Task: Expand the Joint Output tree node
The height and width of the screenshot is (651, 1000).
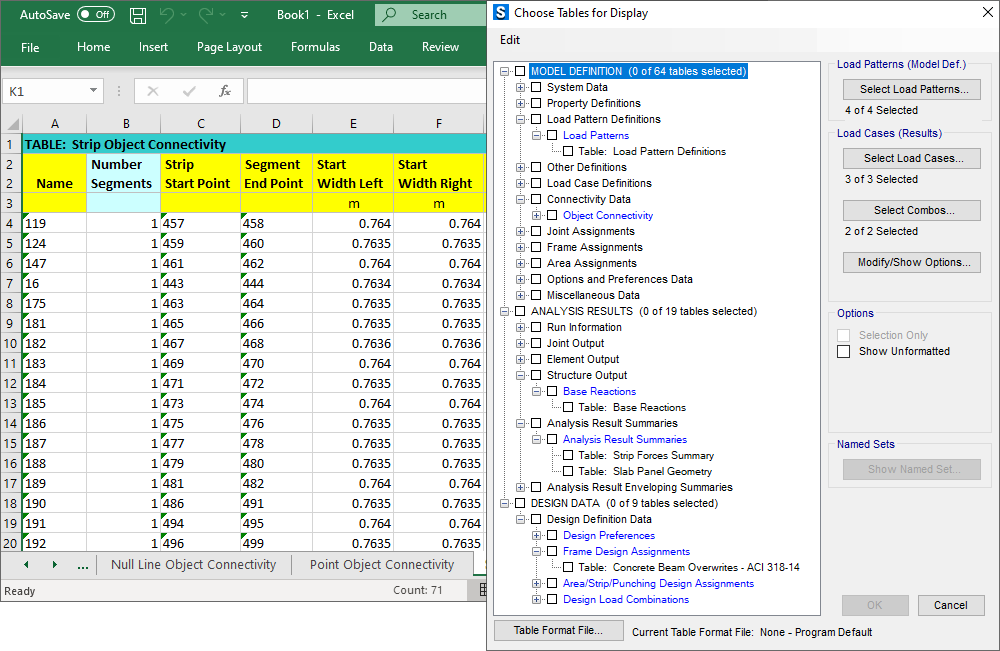Action: (520, 343)
